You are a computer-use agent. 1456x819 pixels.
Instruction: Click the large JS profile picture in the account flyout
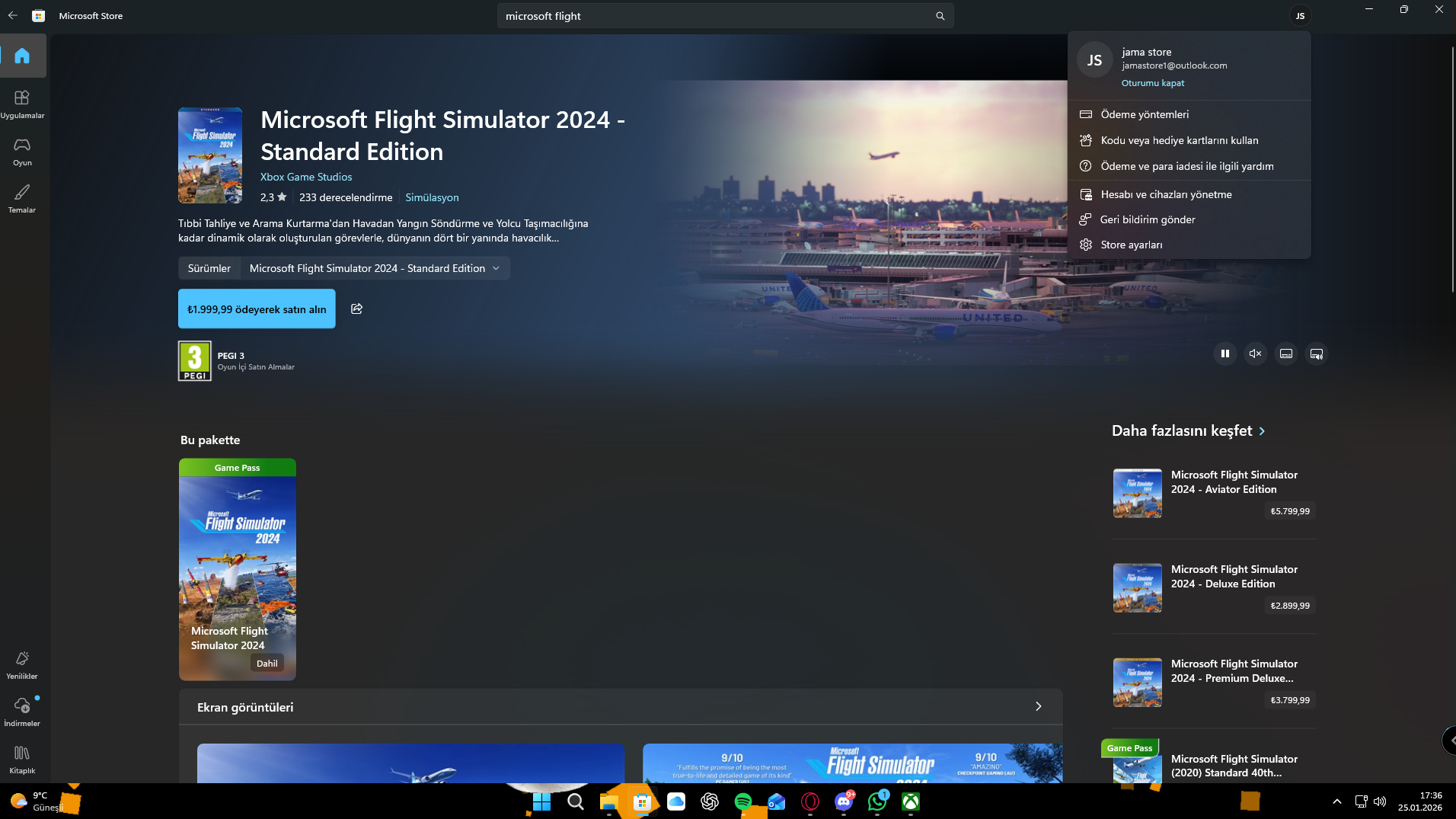[1094, 60]
